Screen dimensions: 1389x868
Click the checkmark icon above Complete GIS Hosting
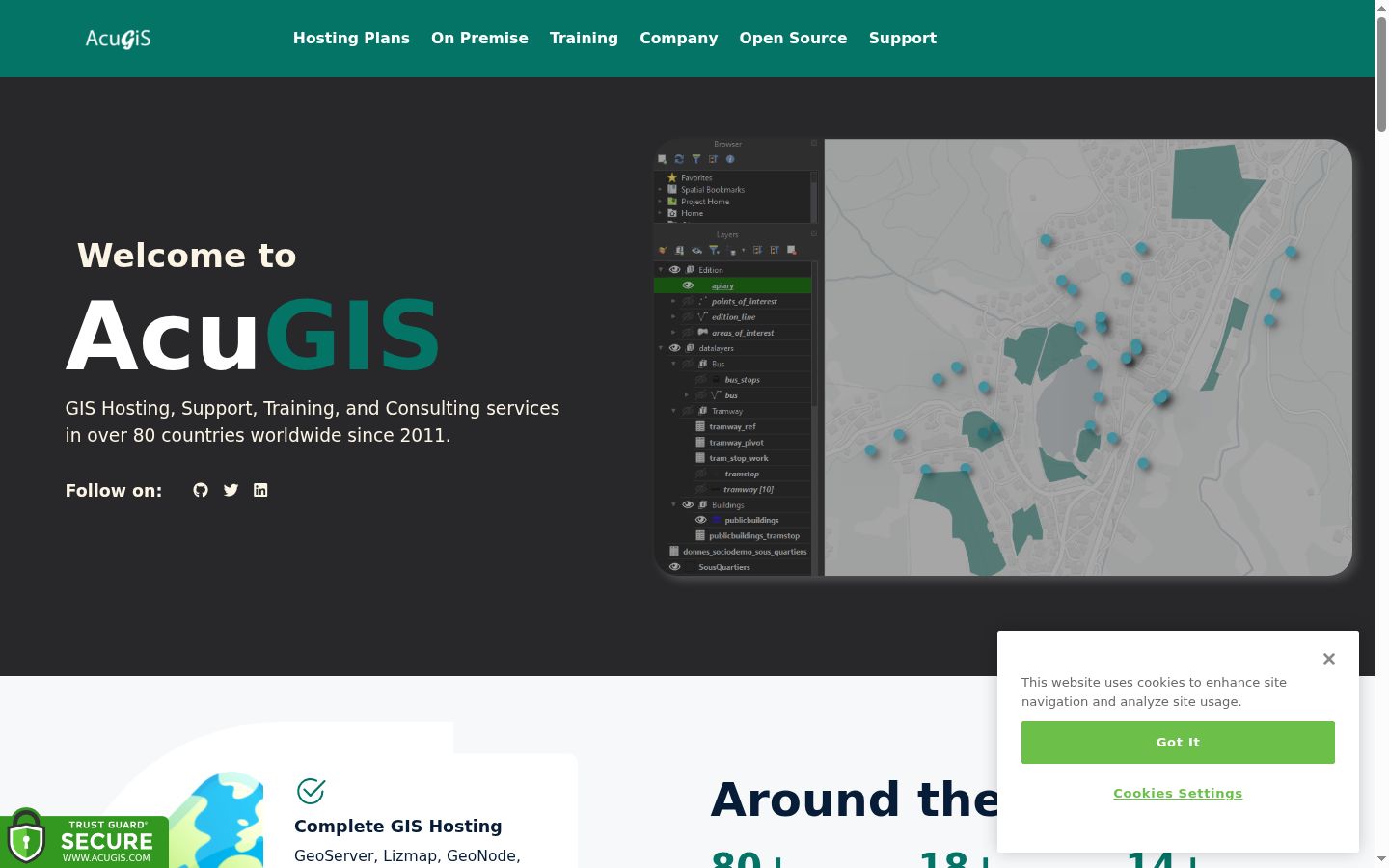pyautogui.click(x=311, y=791)
